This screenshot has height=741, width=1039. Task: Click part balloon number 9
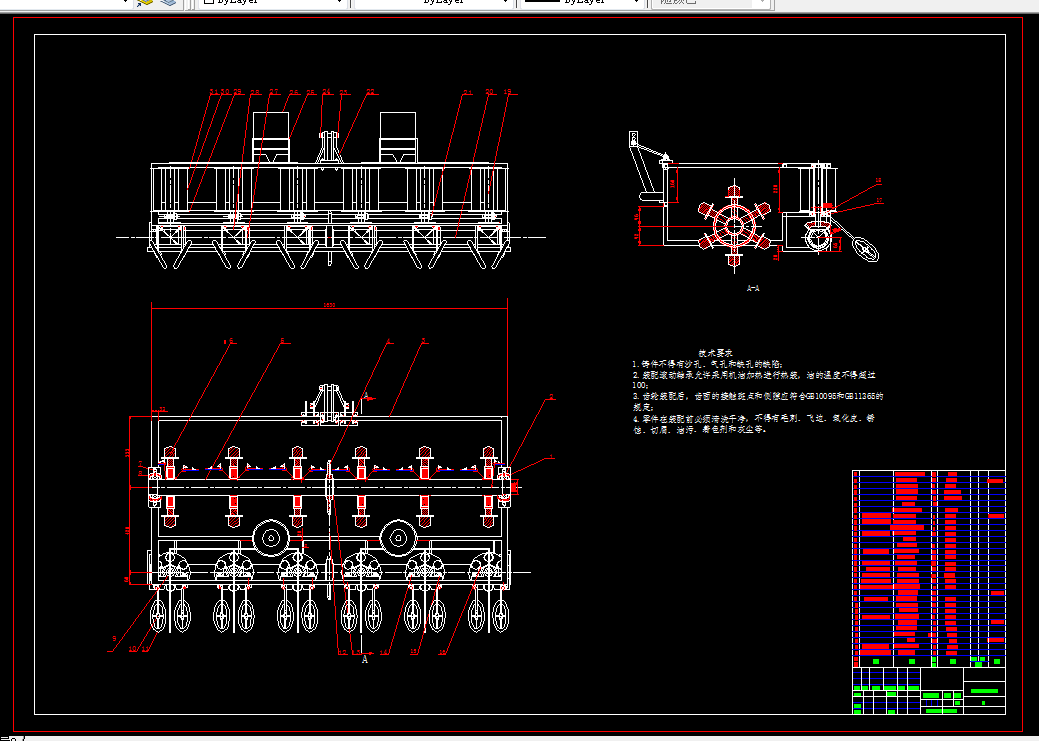click(x=114, y=639)
